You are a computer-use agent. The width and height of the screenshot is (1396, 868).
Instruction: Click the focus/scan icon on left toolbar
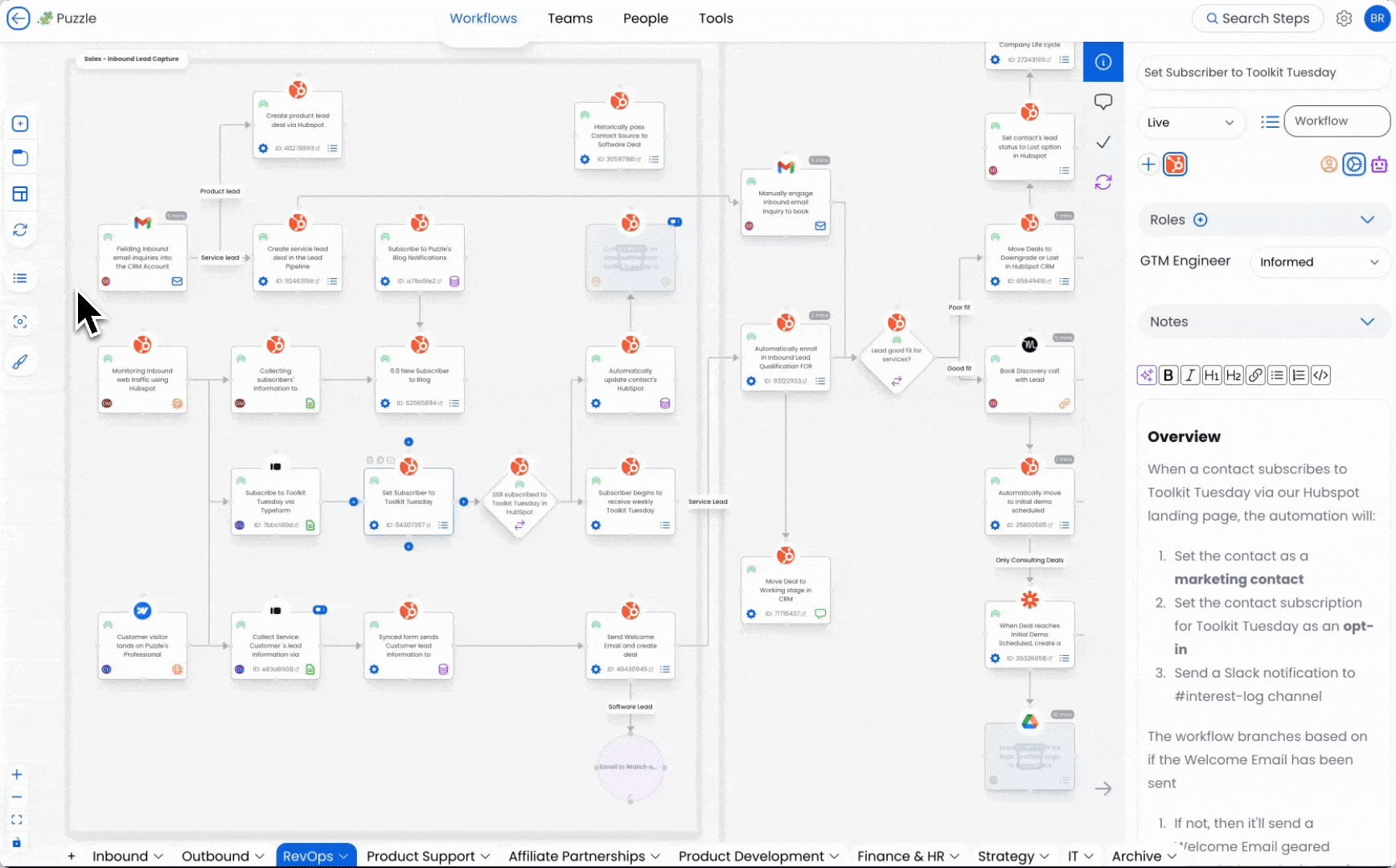pos(20,321)
